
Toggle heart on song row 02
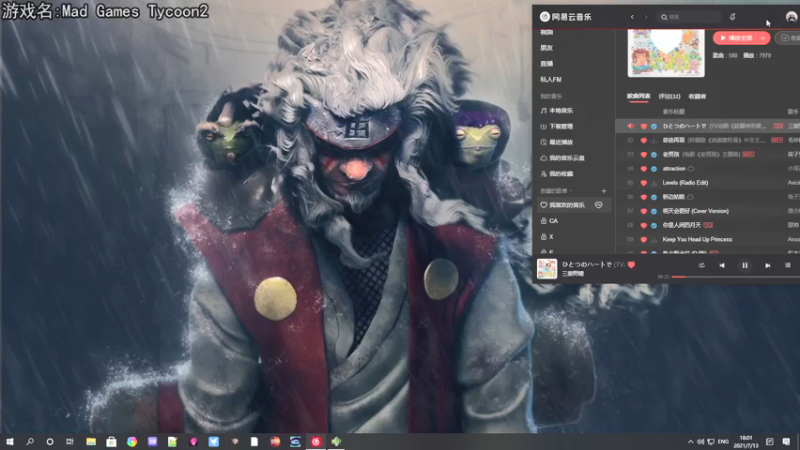644,140
